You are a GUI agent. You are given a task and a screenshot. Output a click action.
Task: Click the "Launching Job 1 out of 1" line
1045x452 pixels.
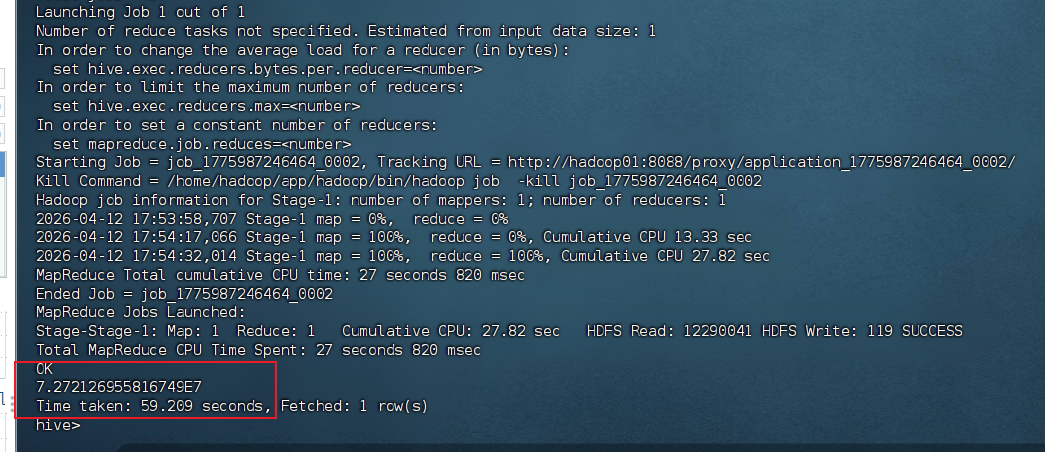pyautogui.click(x=141, y=12)
